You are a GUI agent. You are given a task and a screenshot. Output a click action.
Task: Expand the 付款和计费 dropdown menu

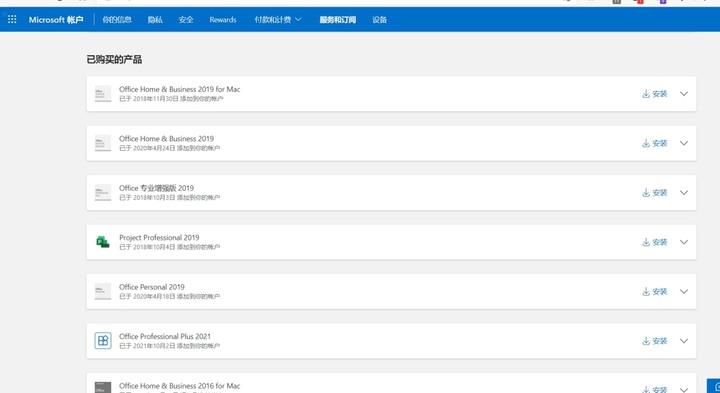click(x=278, y=20)
